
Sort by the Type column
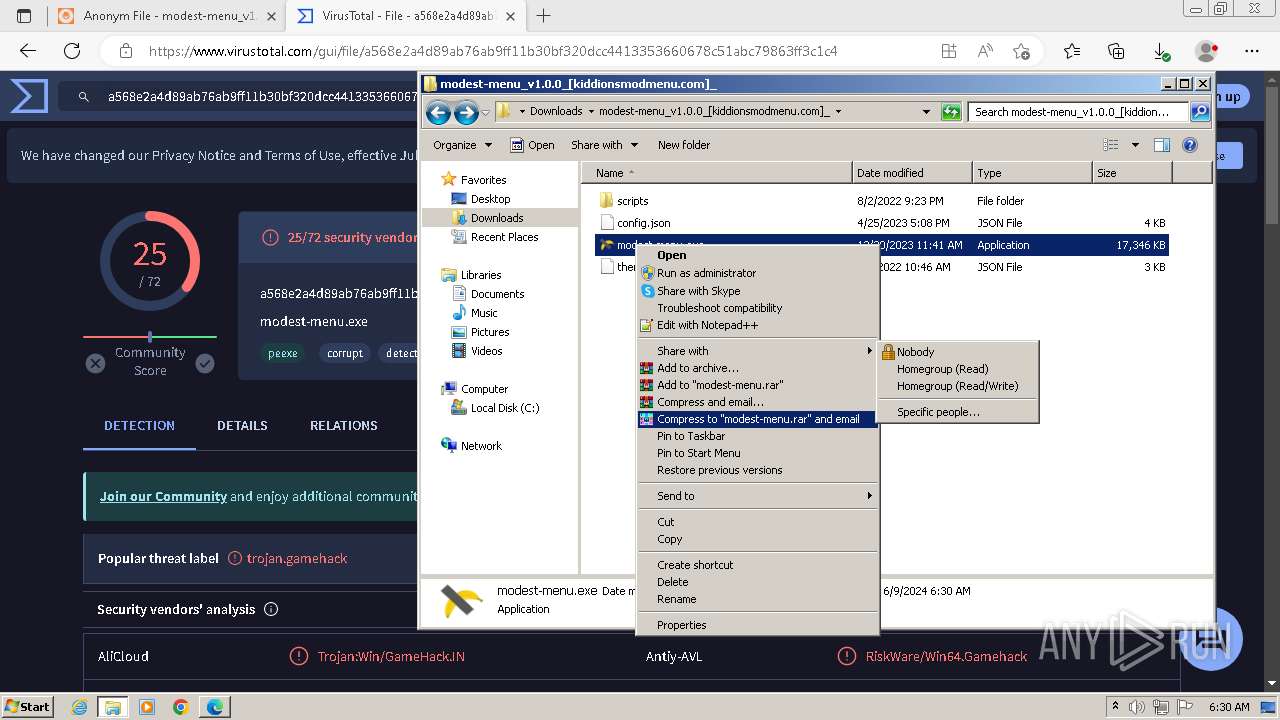(1032, 173)
